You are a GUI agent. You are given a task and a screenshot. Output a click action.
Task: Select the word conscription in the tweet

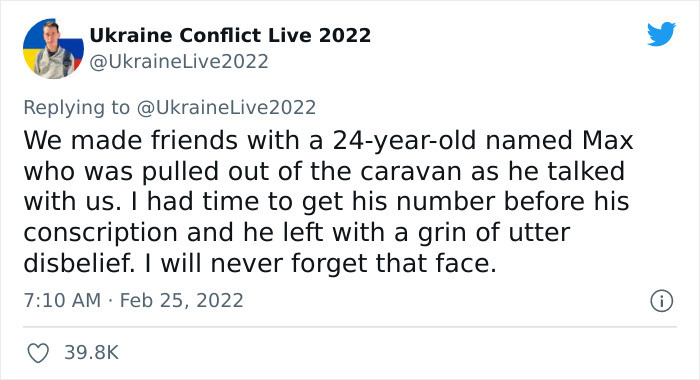click(100, 233)
